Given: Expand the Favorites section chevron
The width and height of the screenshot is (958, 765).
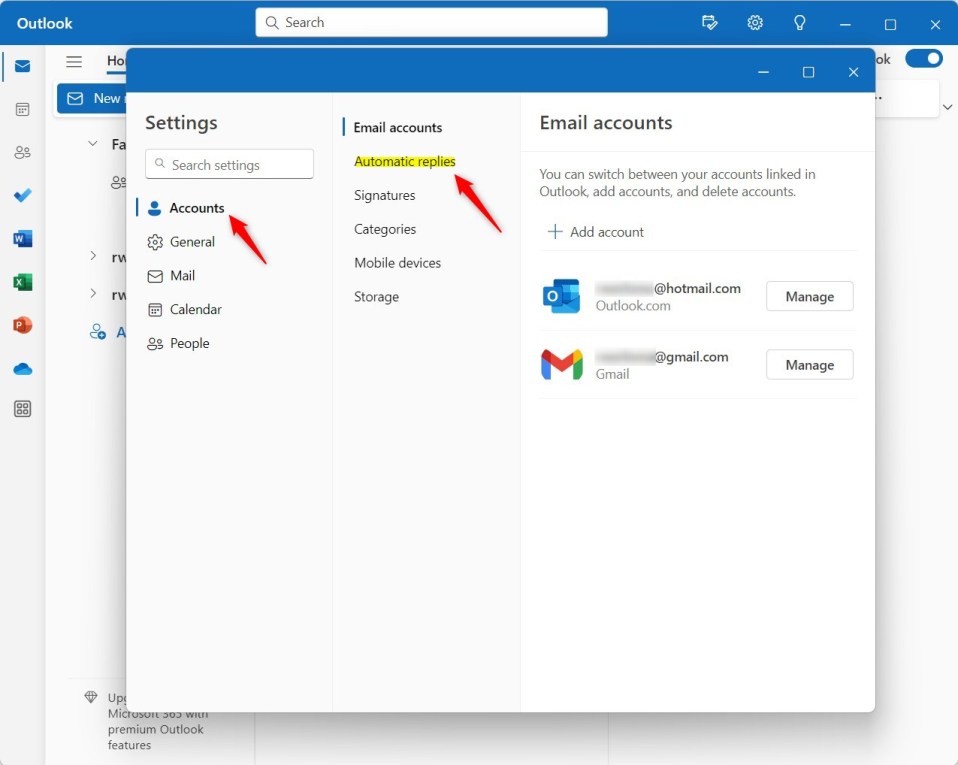Looking at the screenshot, I should tap(91, 144).
